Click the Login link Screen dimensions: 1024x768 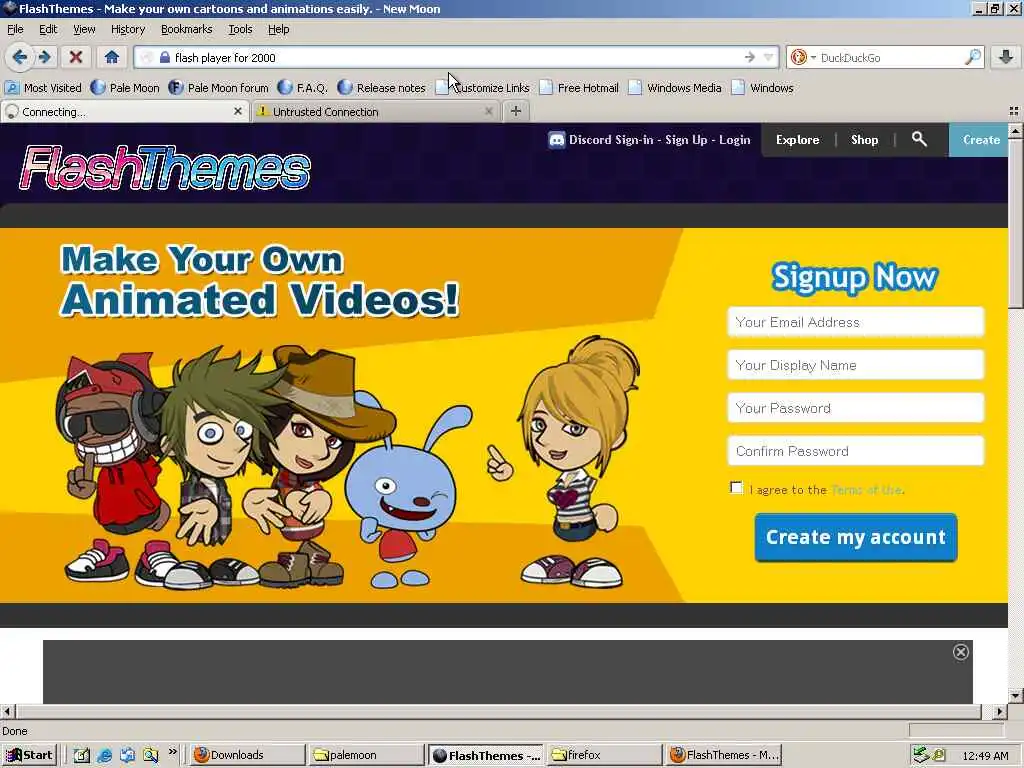pos(735,140)
